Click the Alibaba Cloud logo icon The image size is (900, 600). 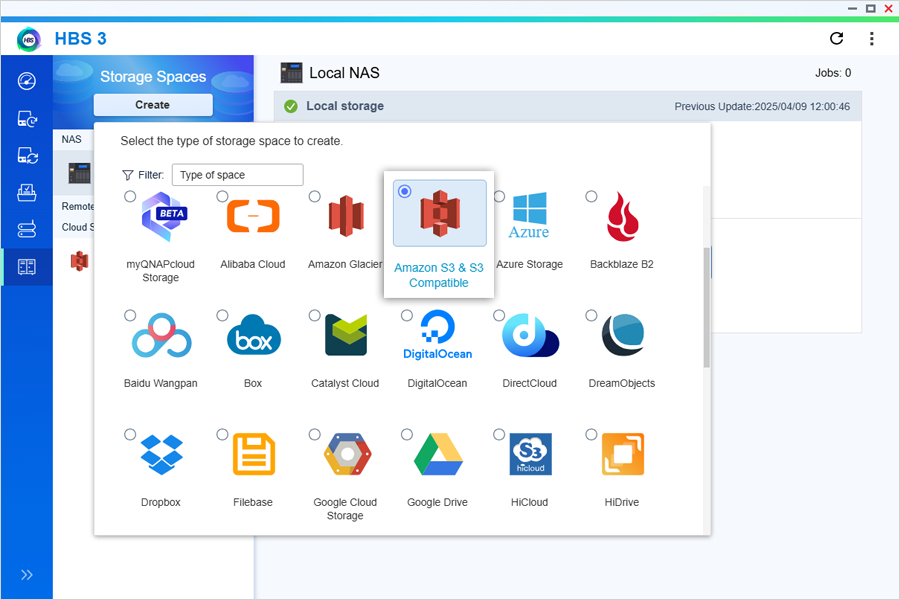pyautogui.click(x=253, y=216)
